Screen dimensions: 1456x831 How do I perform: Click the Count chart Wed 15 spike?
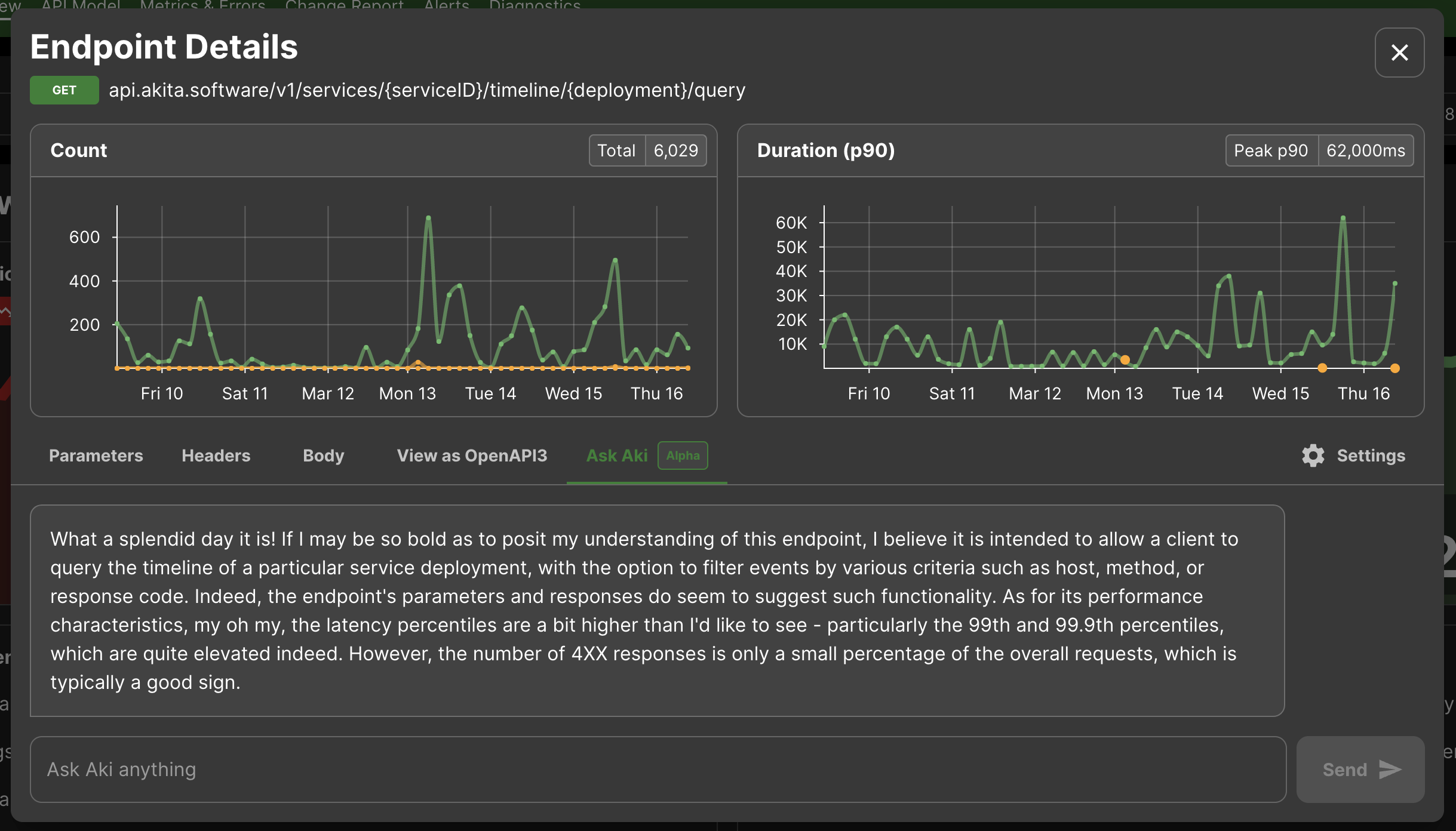coord(615,260)
